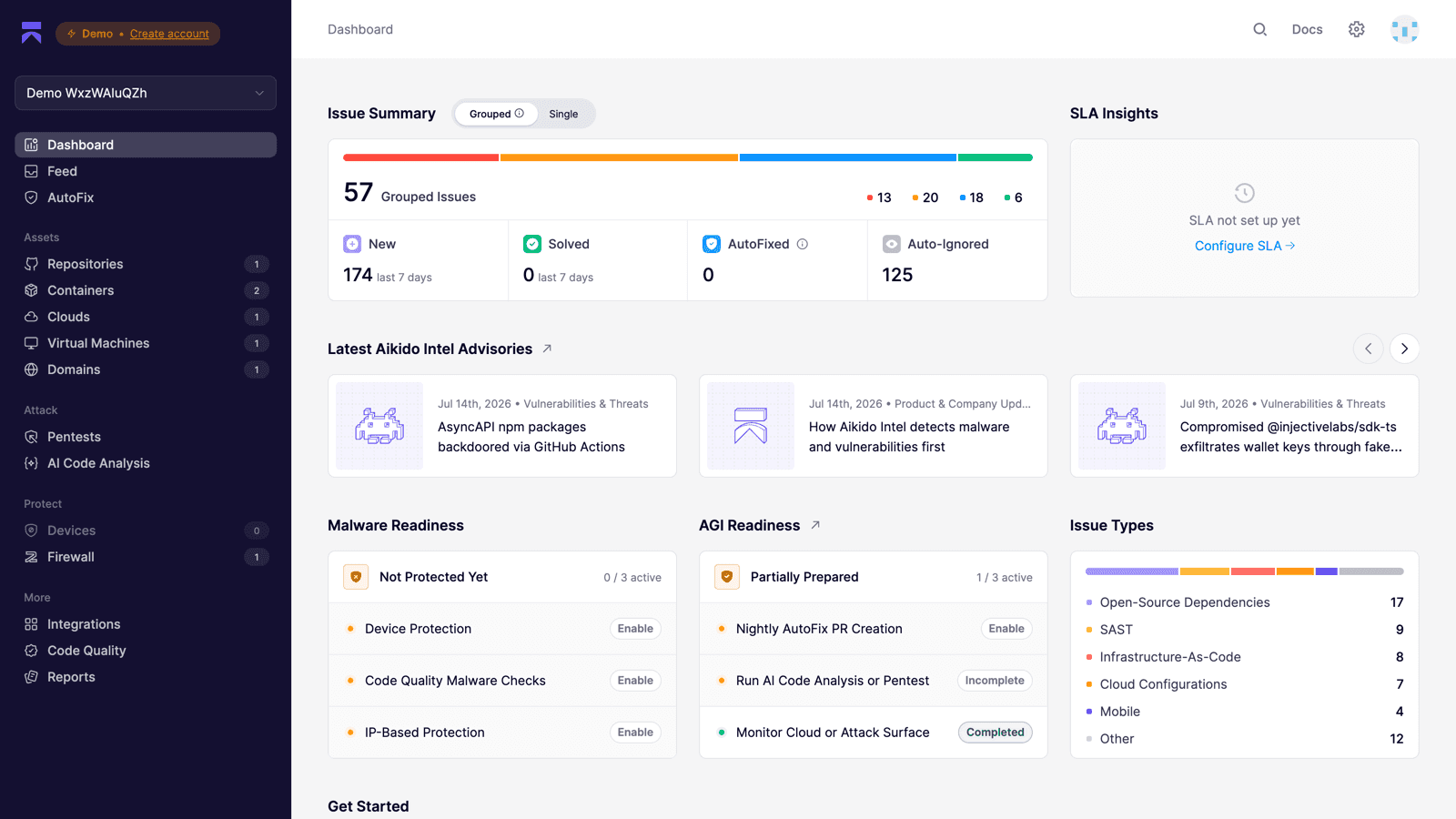The height and width of the screenshot is (819, 1456).
Task: Click Create account link
Action: pyautogui.click(x=169, y=34)
